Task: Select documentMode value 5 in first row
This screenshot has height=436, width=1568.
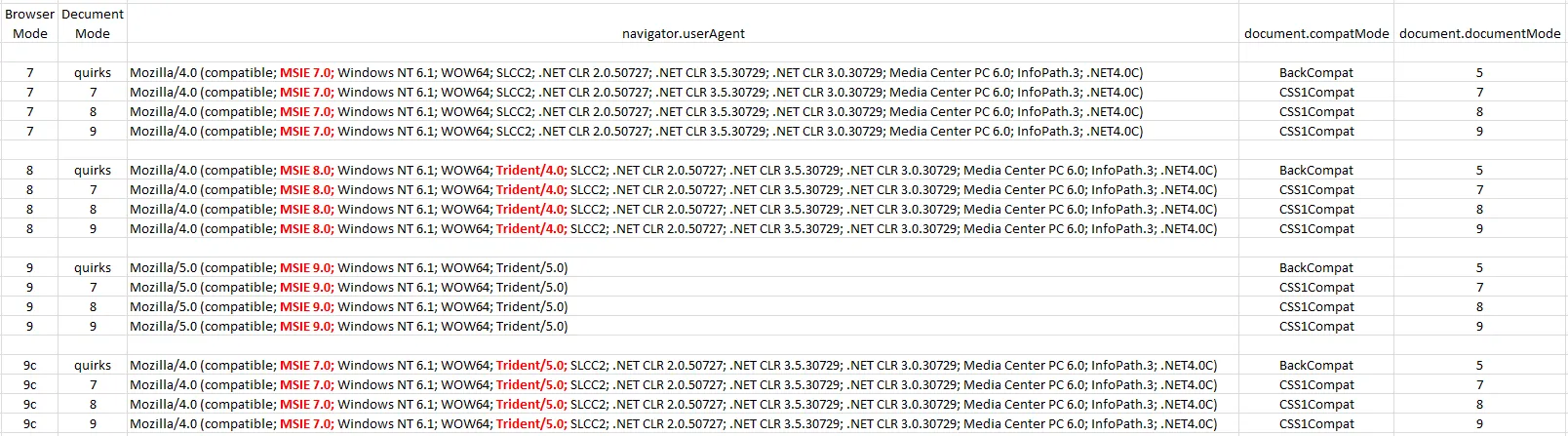Action: click(1479, 72)
